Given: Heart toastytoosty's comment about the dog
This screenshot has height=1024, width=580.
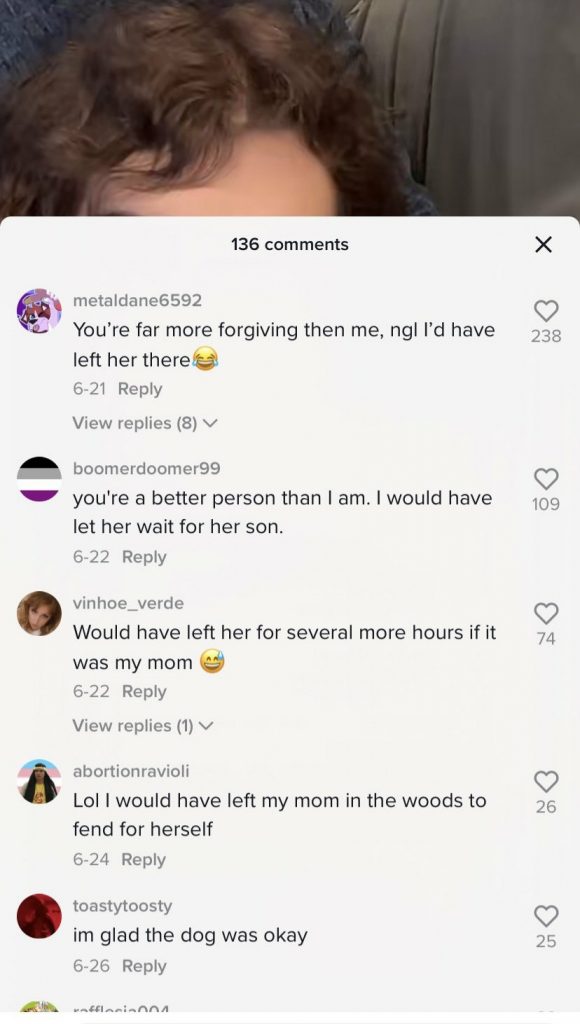Looking at the screenshot, I should [546, 914].
